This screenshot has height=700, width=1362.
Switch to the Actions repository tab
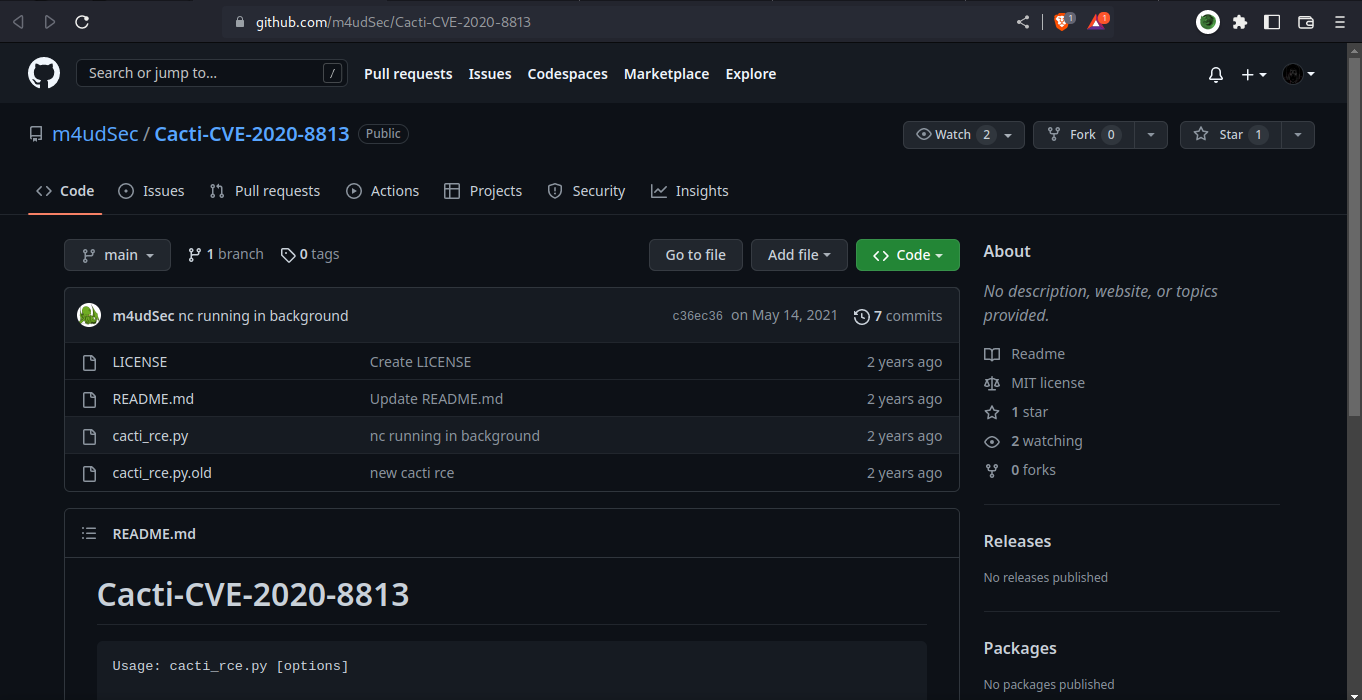click(x=382, y=191)
